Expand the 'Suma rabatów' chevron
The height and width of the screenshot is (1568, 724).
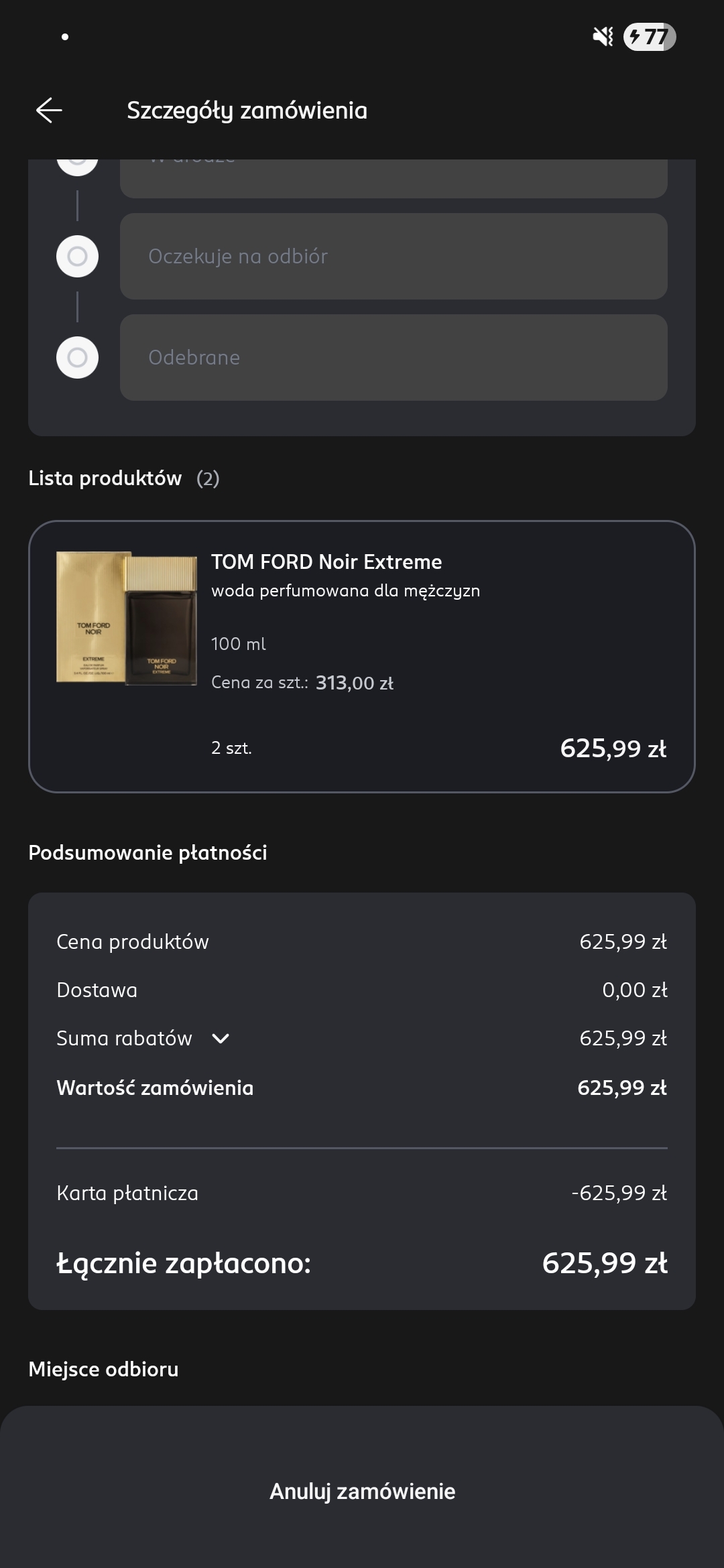221,1039
